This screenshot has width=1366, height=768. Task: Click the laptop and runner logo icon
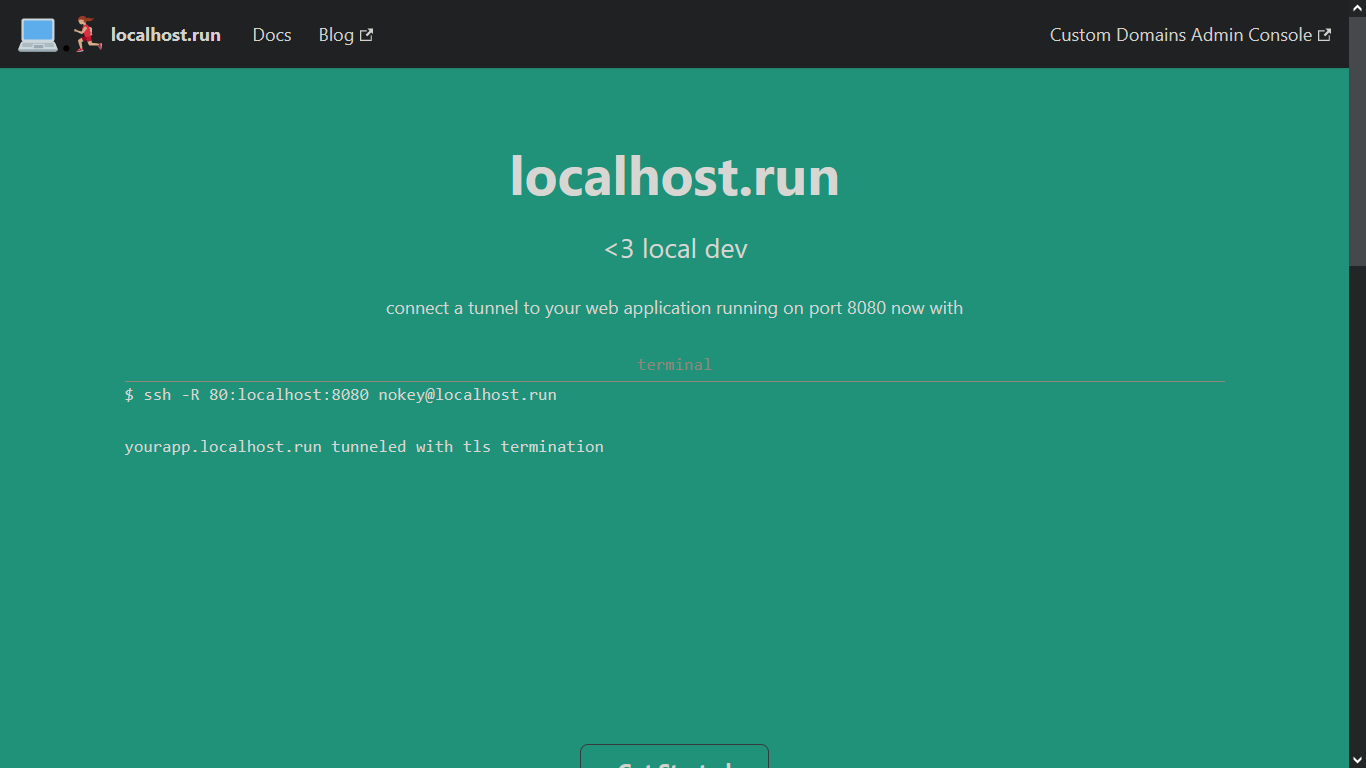[x=60, y=34]
